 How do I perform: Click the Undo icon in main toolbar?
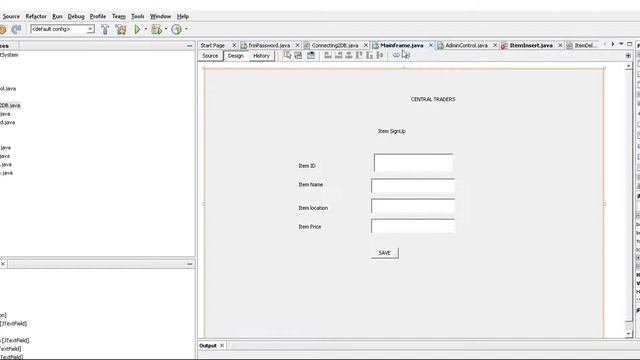pyautogui.click(x=2, y=29)
